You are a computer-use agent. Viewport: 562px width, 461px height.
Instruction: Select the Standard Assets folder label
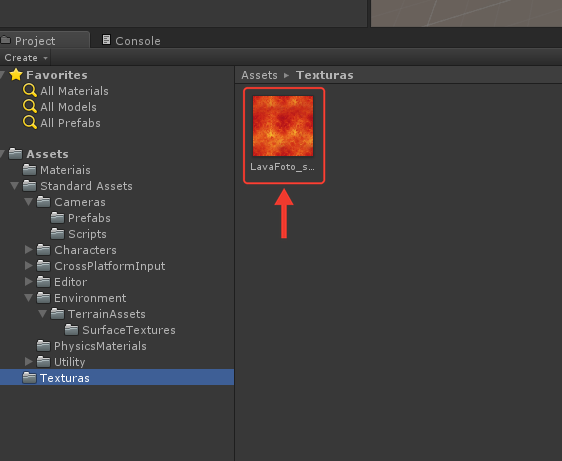coord(86,186)
